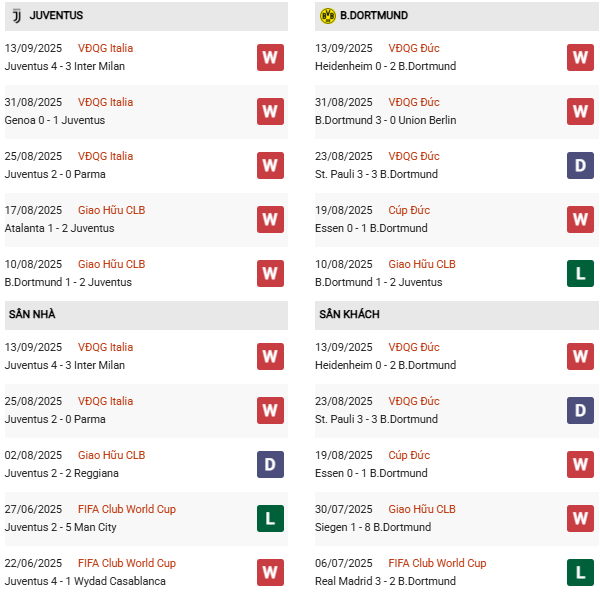Open VĐQG Italia link for Genoa match

[x=105, y=102]
